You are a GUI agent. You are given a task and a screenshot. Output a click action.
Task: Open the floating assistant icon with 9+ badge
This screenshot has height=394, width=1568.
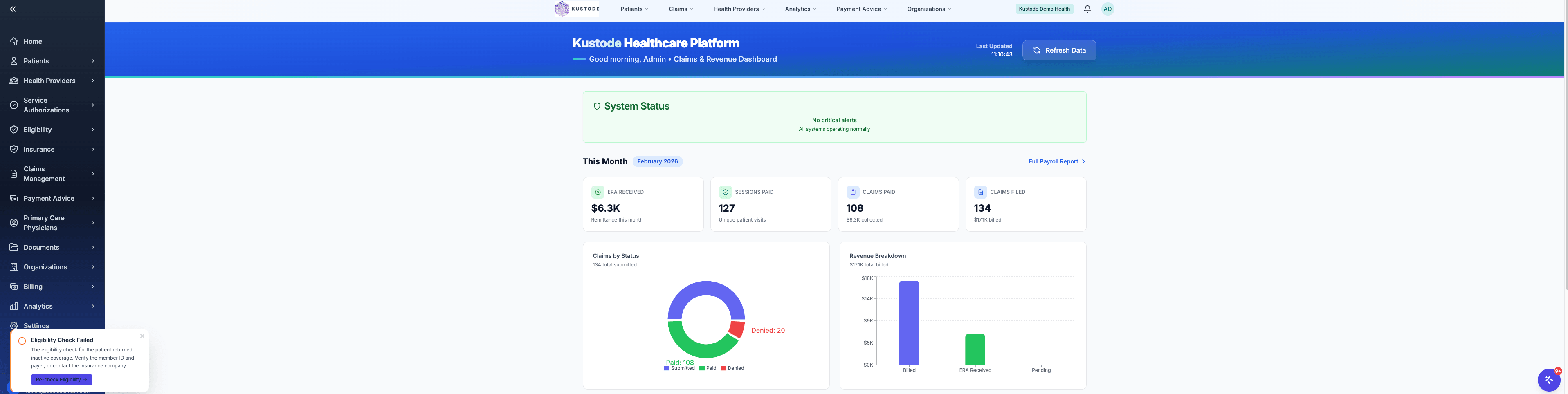1549,379
